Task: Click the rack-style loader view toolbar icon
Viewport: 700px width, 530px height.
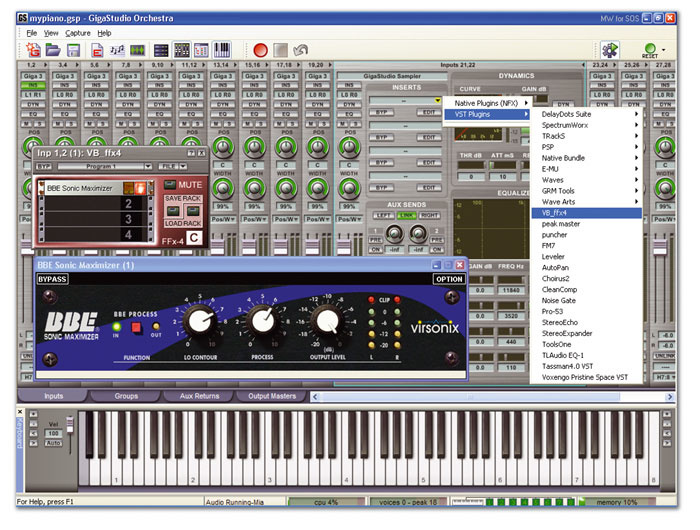Action: click(161, 50)
